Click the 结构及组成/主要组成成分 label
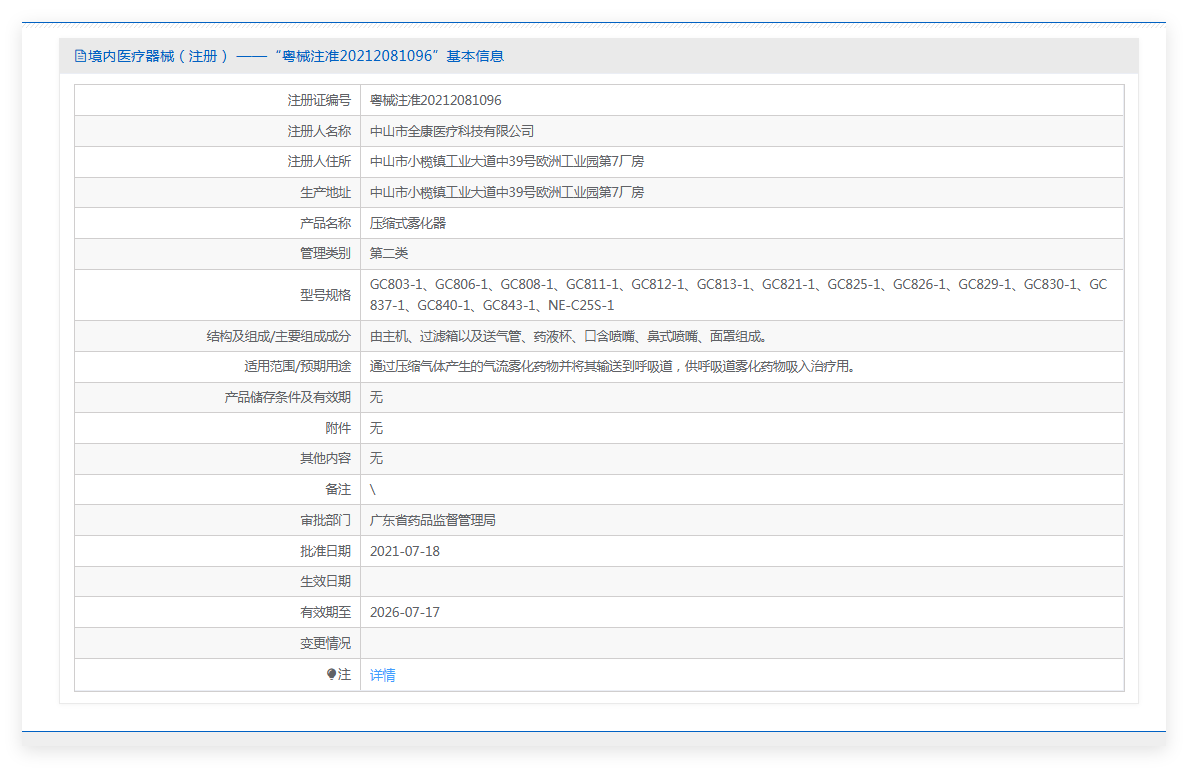The height and width of the screenshot is (768, 1188). pyautogui.click(x=279, y=336)
